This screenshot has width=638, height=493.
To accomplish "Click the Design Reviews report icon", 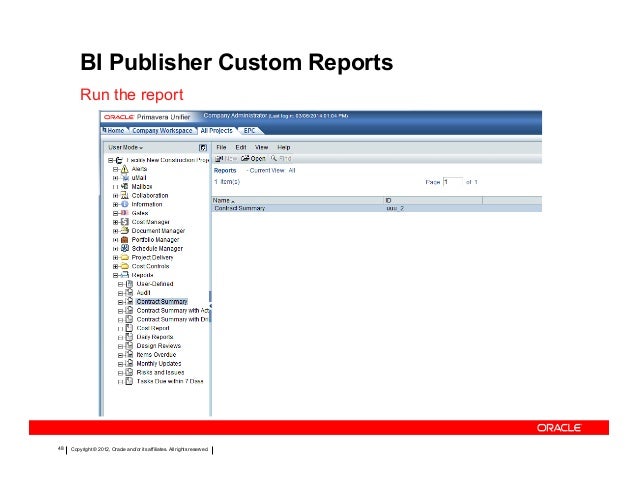I will 129,345.
